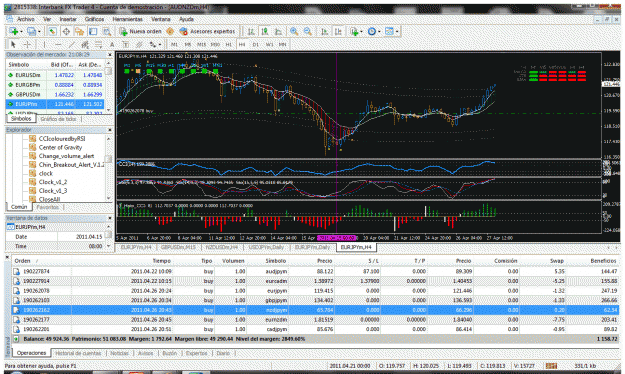This screenshot has height=374, width=625.
Task: Switch to the GBPUSDm,M15 chart tab
Action: [x=178, y=248]
